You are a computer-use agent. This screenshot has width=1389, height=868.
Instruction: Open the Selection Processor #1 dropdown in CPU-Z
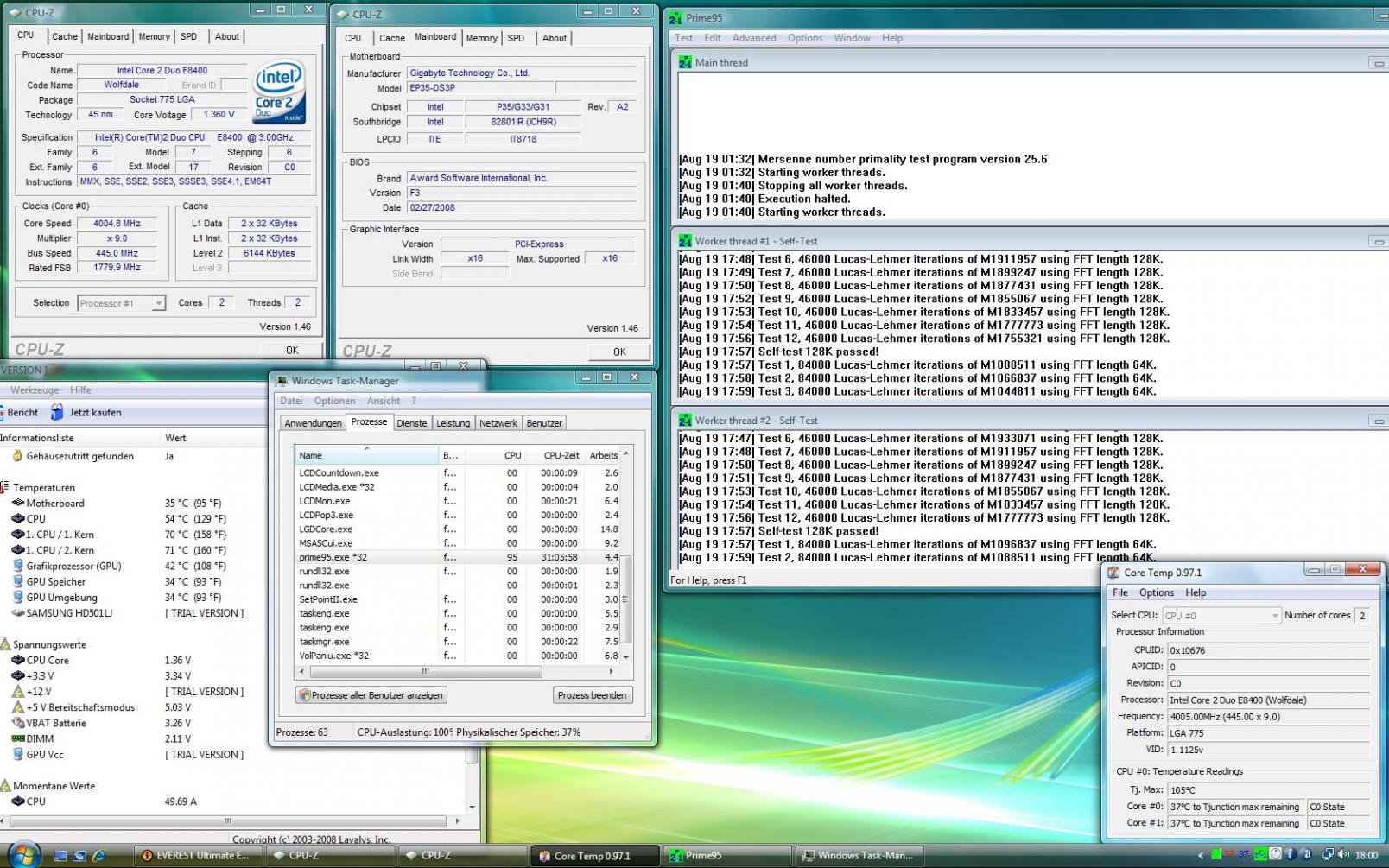pos(121,303)
